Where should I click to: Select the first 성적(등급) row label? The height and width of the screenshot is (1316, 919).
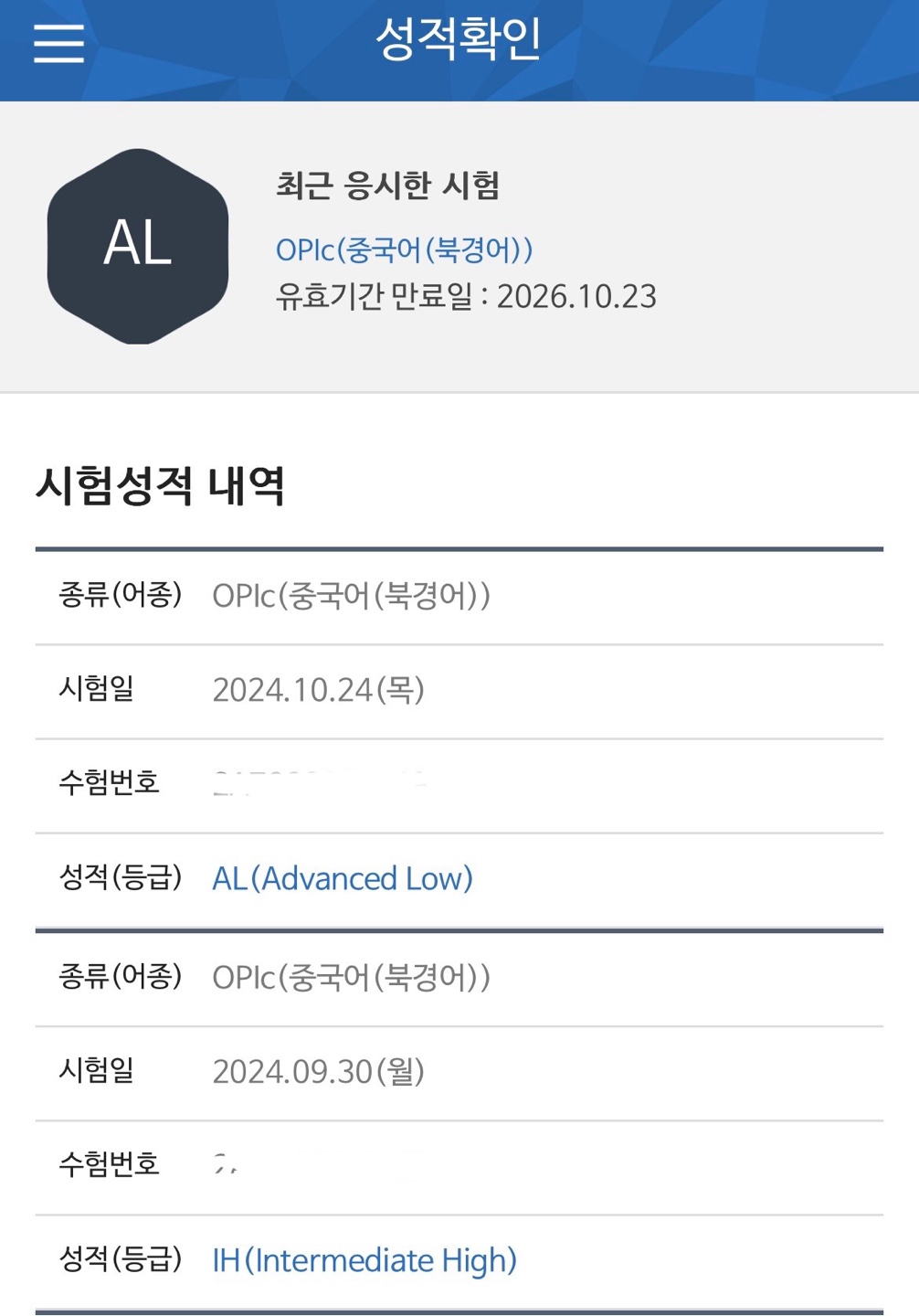tap(120, 879)
